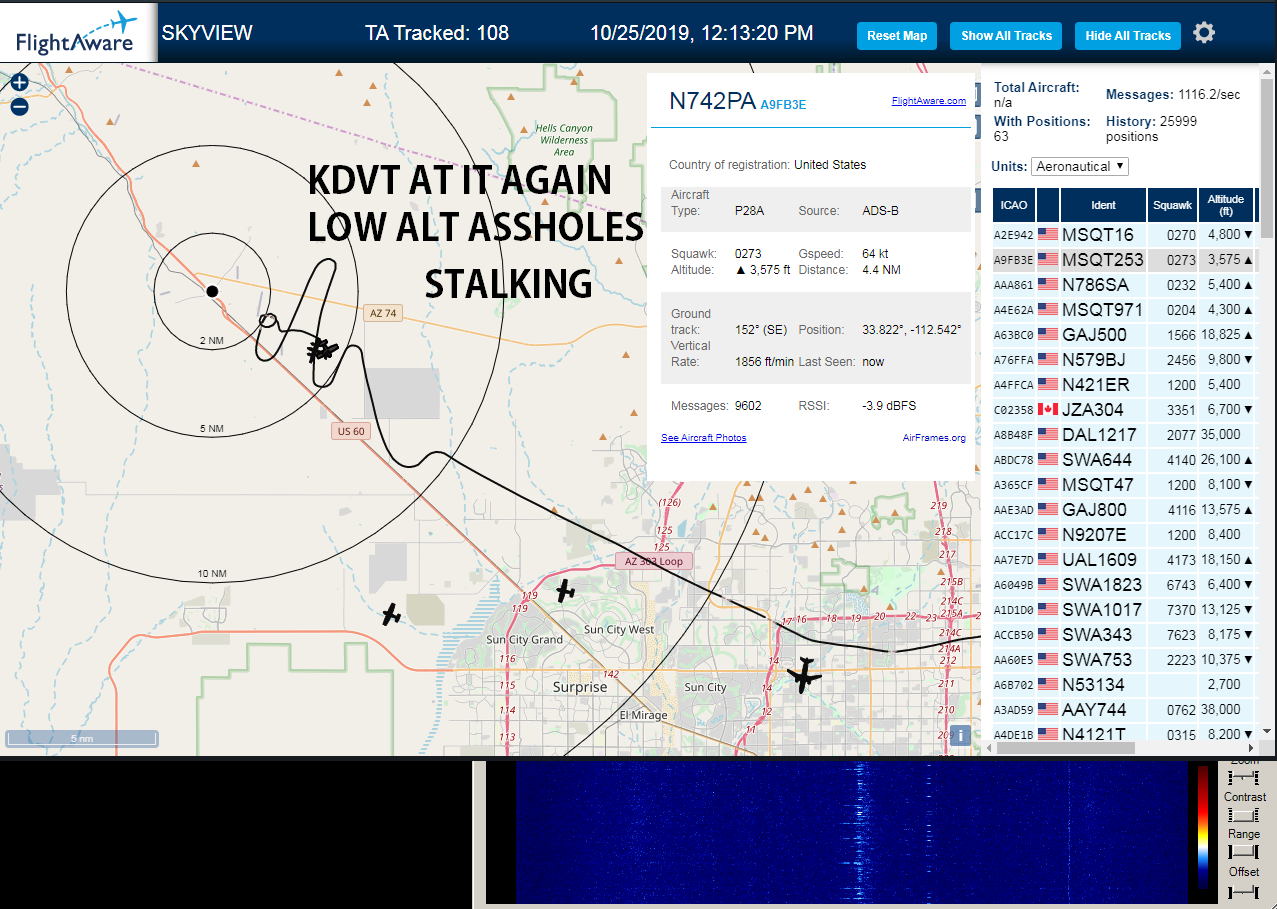Zoom in the map with plus icon
Screen dimensions: 1277x909
pyautogui.click(x=19, y=83)
